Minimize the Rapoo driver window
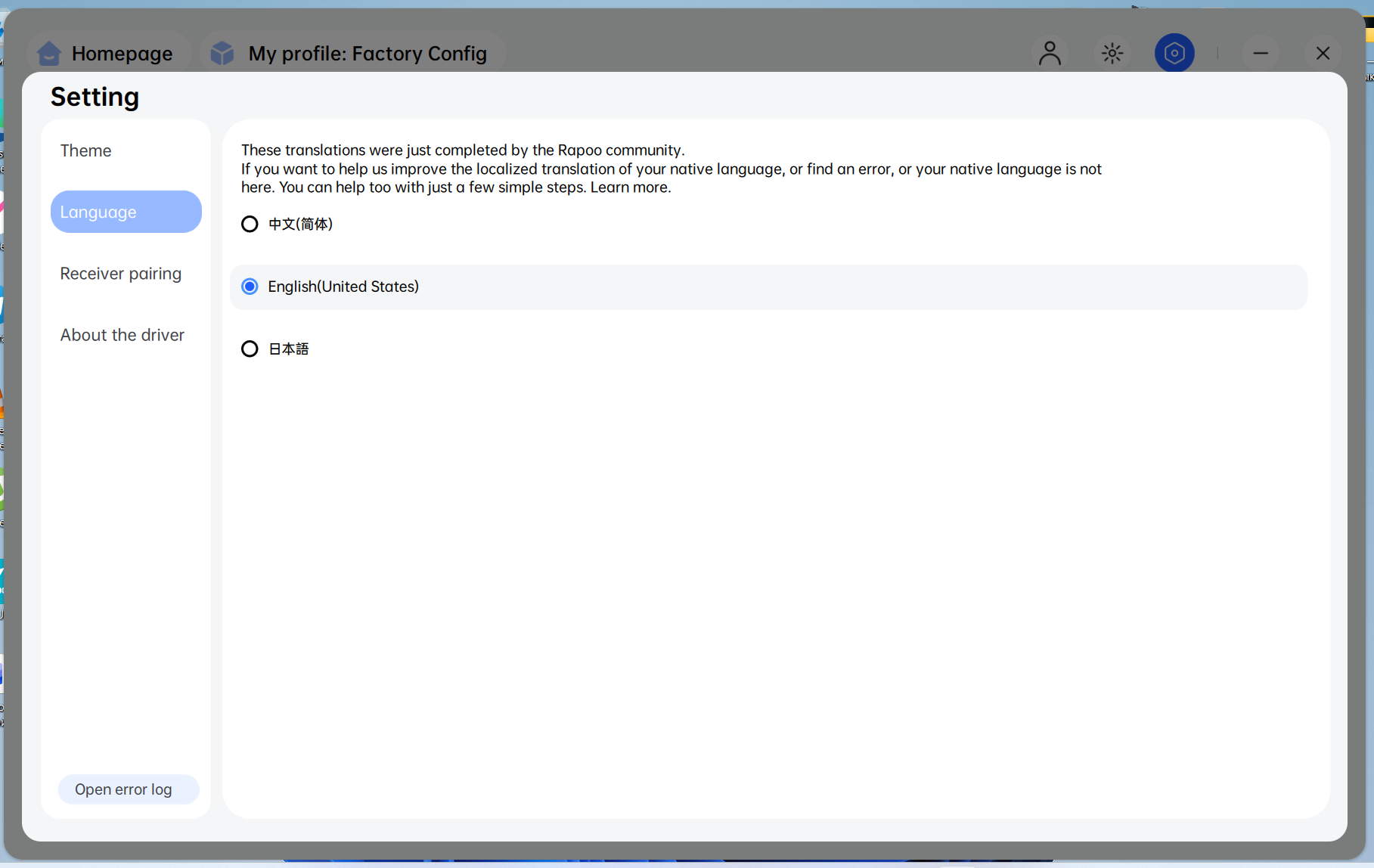 pyautogui.click(x=1261, y=53)
